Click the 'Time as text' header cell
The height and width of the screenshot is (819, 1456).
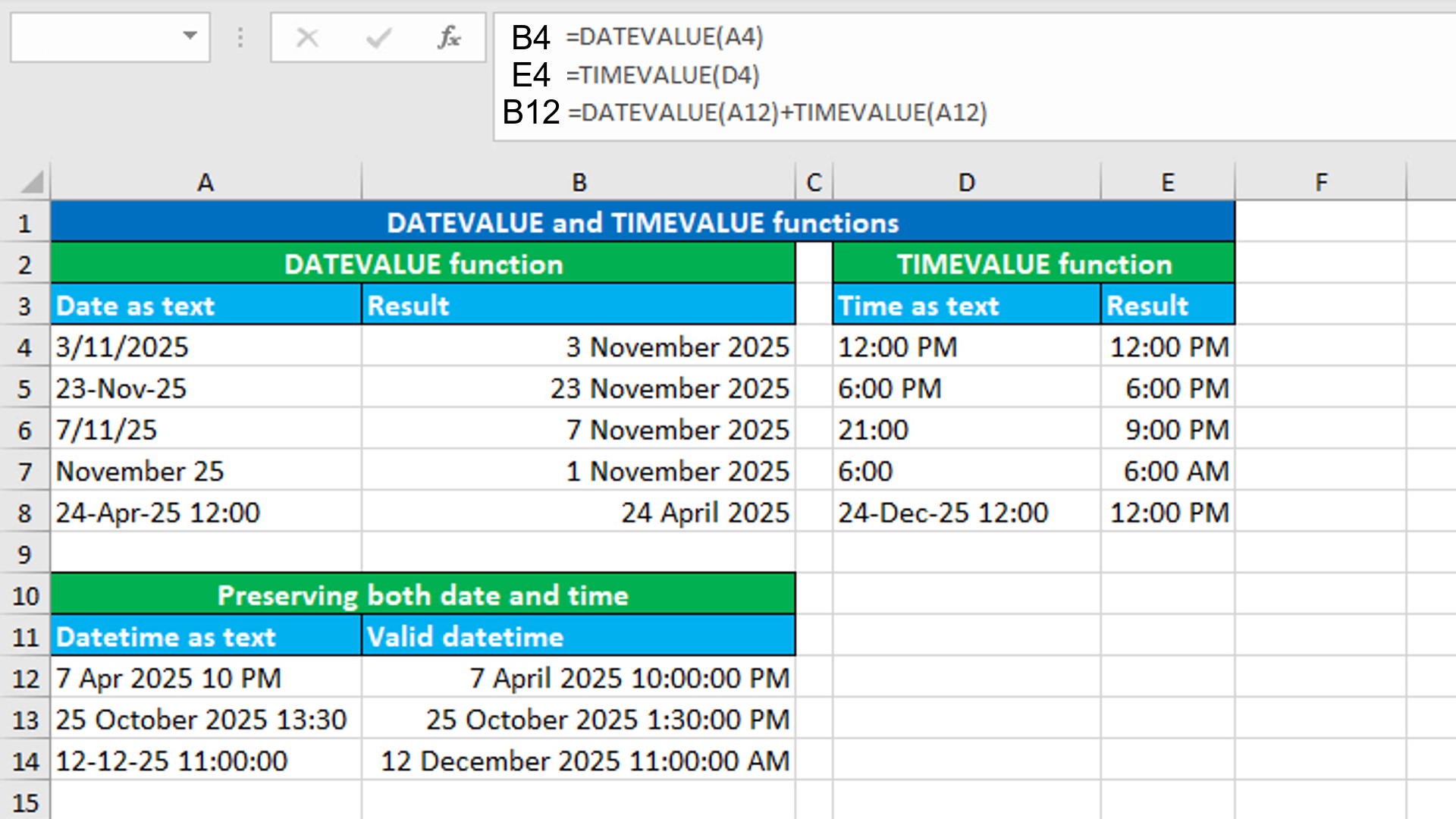(967, 306)
